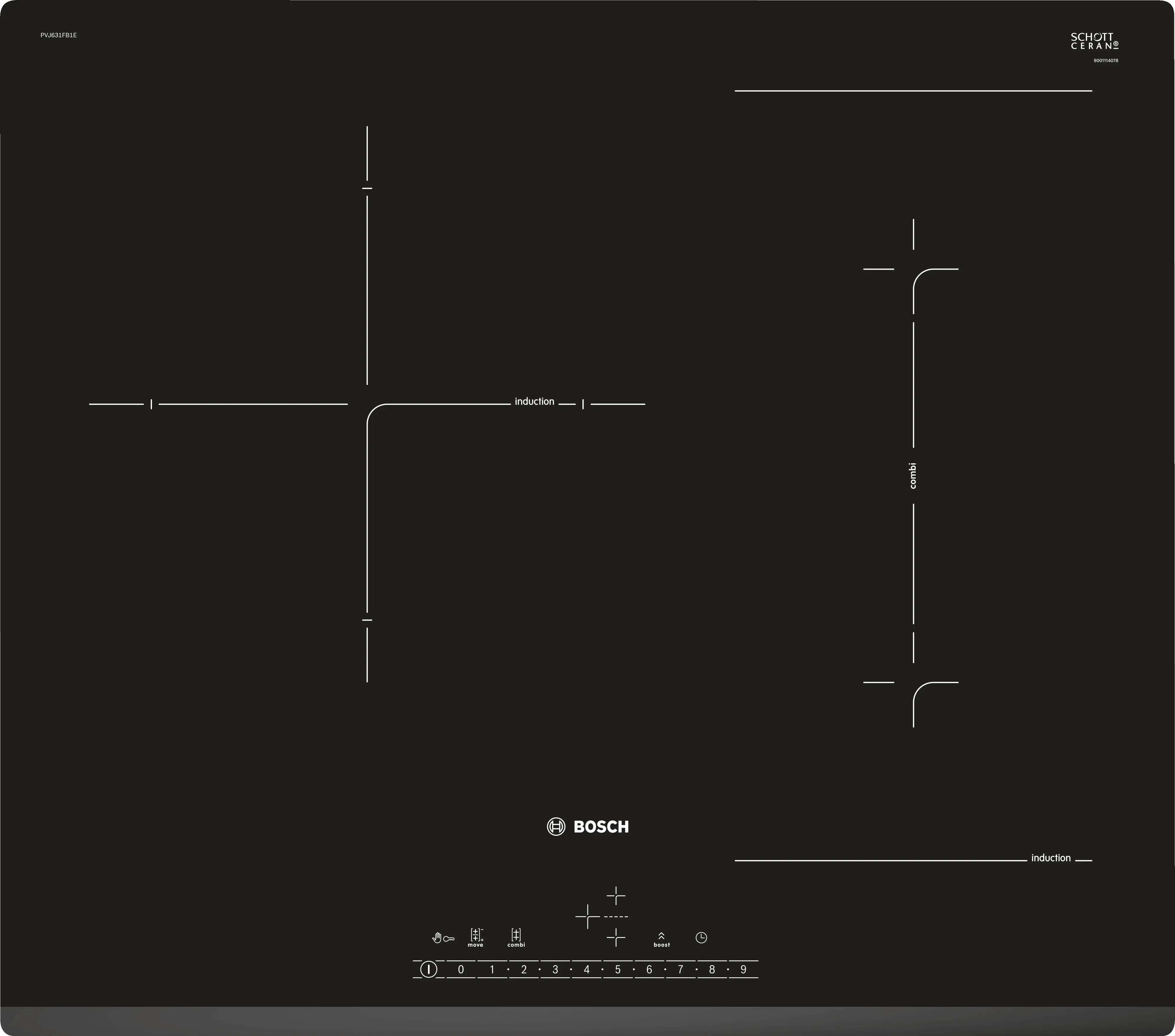Click the combi label on right zone
1175x1036 pixels.
(x=913, y=475)
